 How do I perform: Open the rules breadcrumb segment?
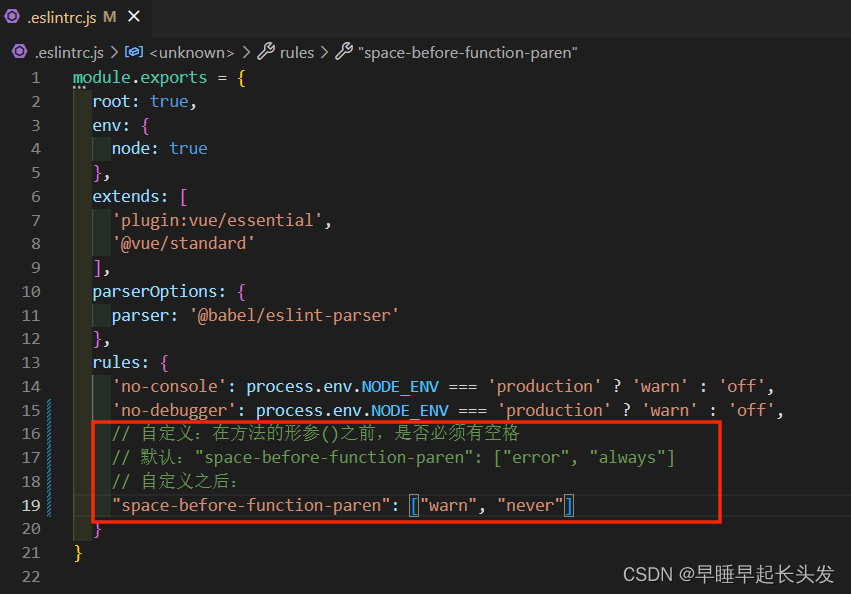(296, 53)
